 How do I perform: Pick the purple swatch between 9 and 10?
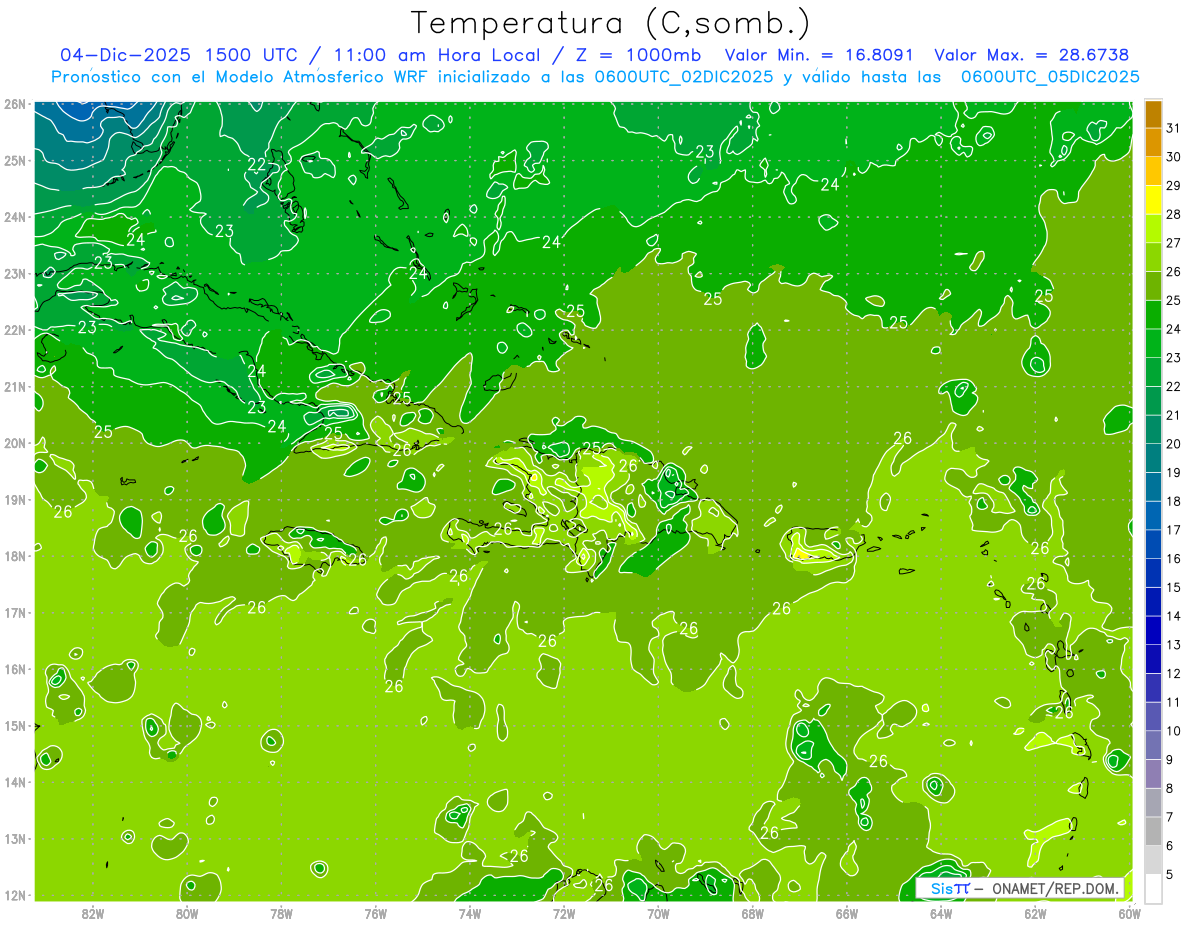pos(1153,745)
